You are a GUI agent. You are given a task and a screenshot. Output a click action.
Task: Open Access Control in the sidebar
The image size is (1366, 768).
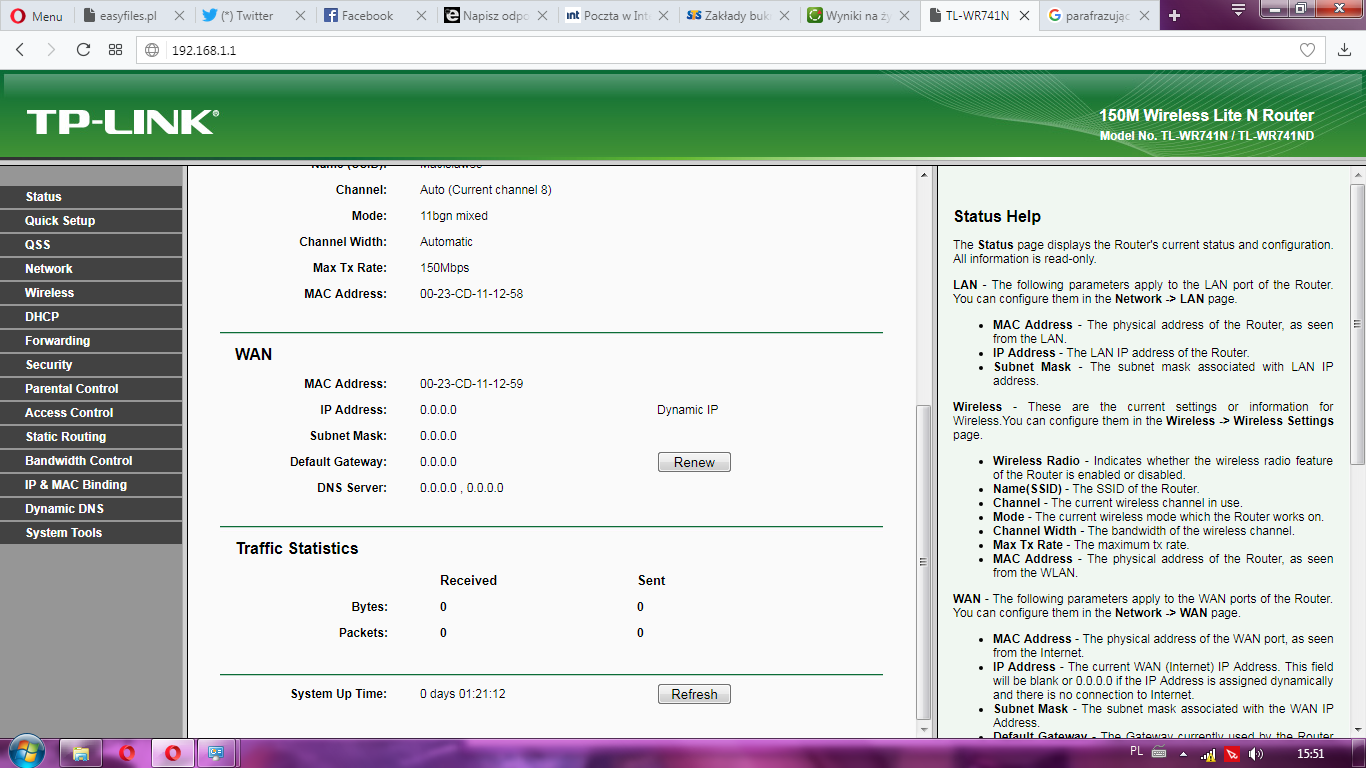91,413
